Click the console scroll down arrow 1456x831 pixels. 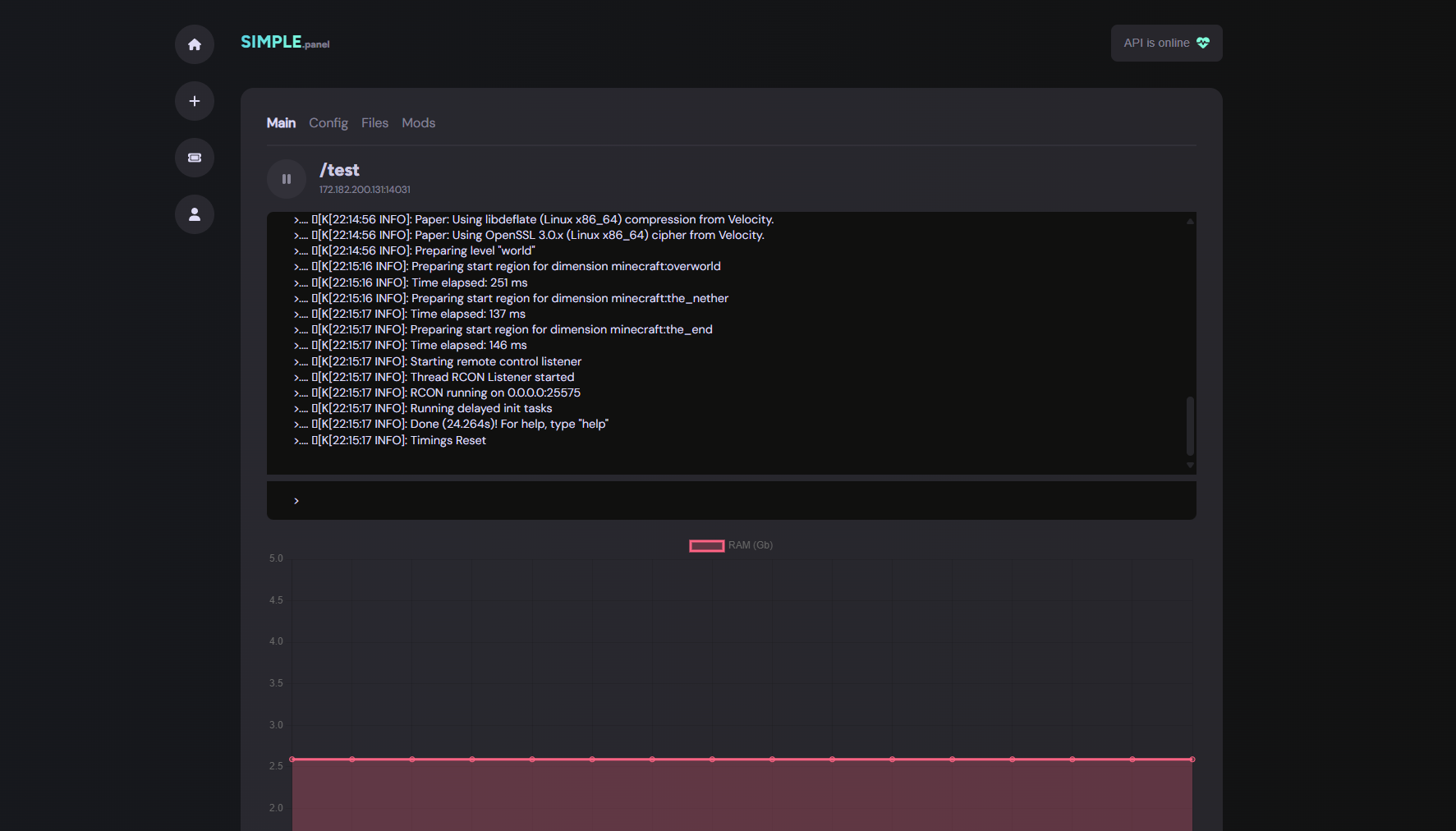coord(1190,466)
